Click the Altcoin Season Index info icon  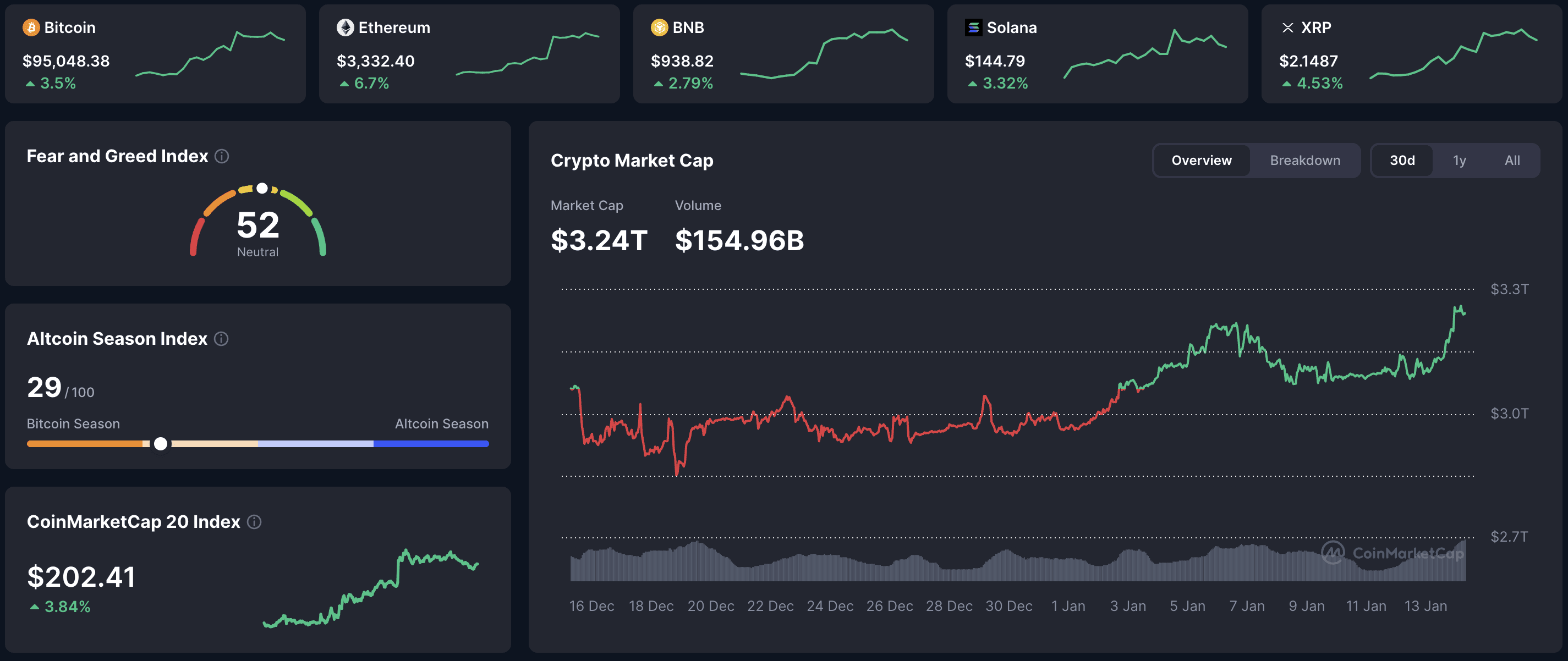[x=221, y=338]
